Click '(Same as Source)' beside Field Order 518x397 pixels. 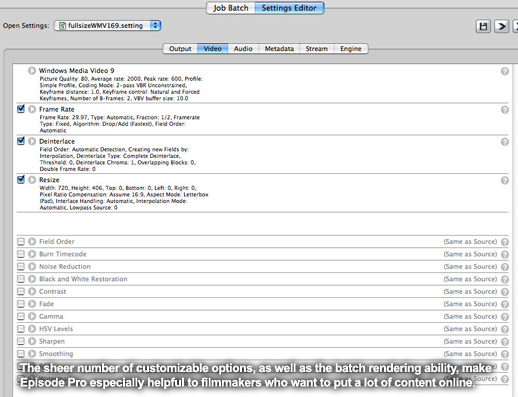click(470, 242)
